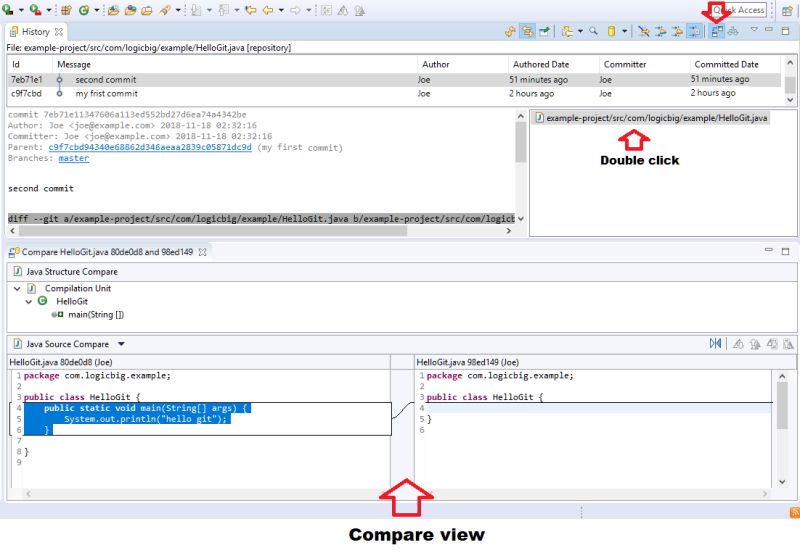
Task: Click the RSS feed icon in status bar
Action: [794, 512]
